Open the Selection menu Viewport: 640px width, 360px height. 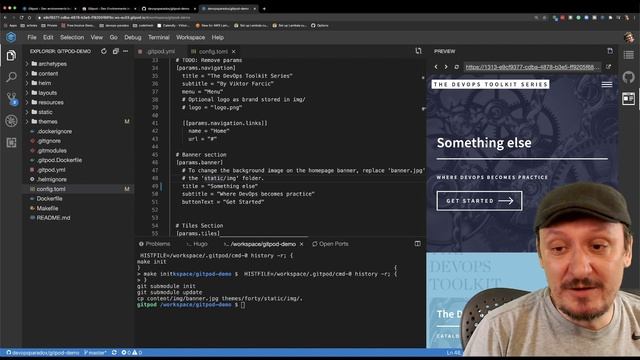(x=72, y=37)
